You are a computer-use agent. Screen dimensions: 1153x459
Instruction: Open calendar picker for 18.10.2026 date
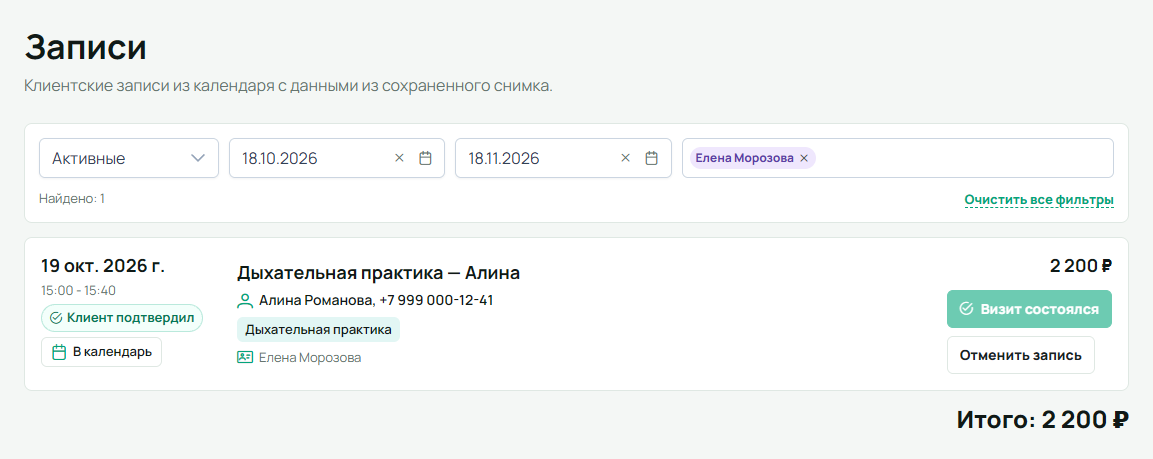425,158
